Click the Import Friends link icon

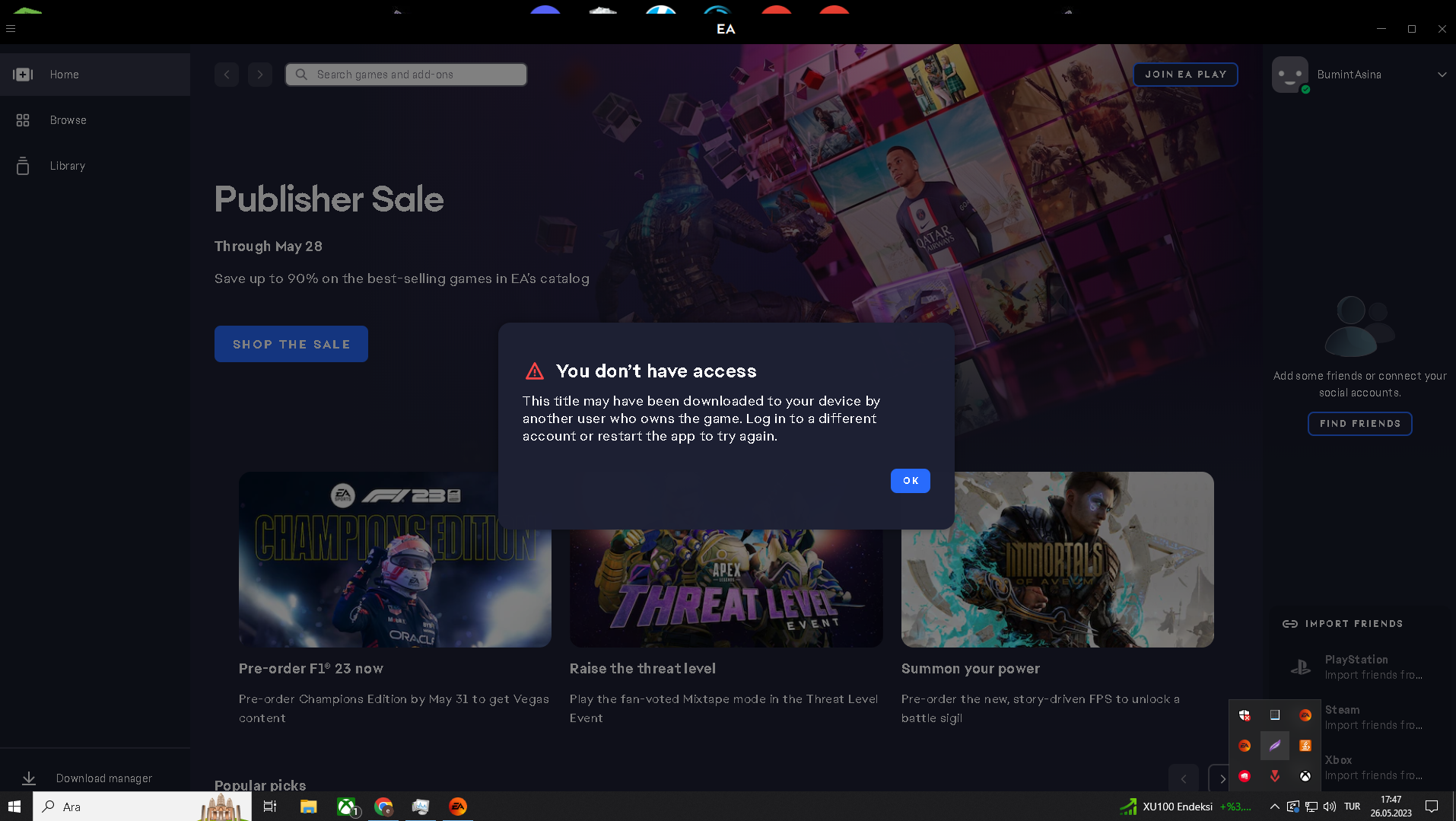(x=1290, y=624)
